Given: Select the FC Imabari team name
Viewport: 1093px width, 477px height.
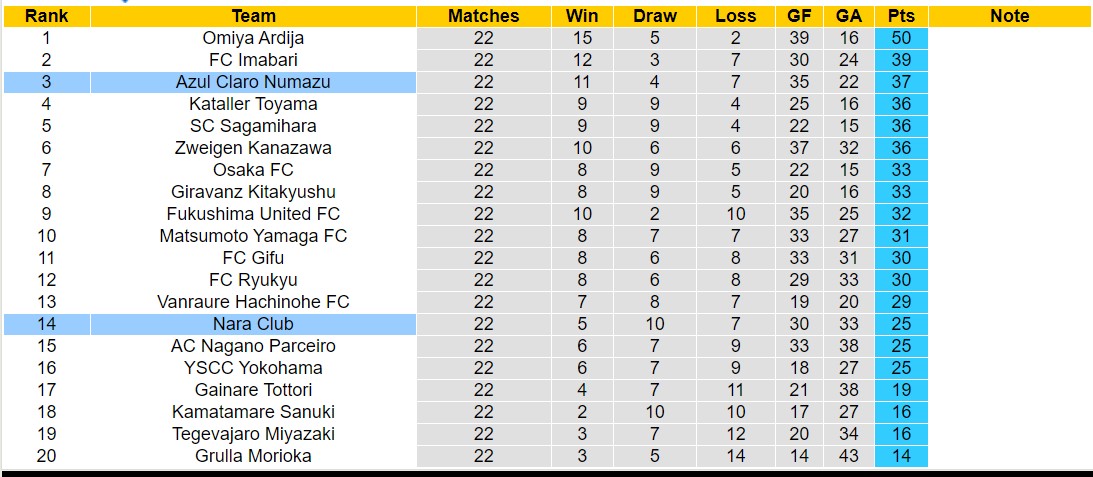Looking at the screenshot, I should point(253,60).
